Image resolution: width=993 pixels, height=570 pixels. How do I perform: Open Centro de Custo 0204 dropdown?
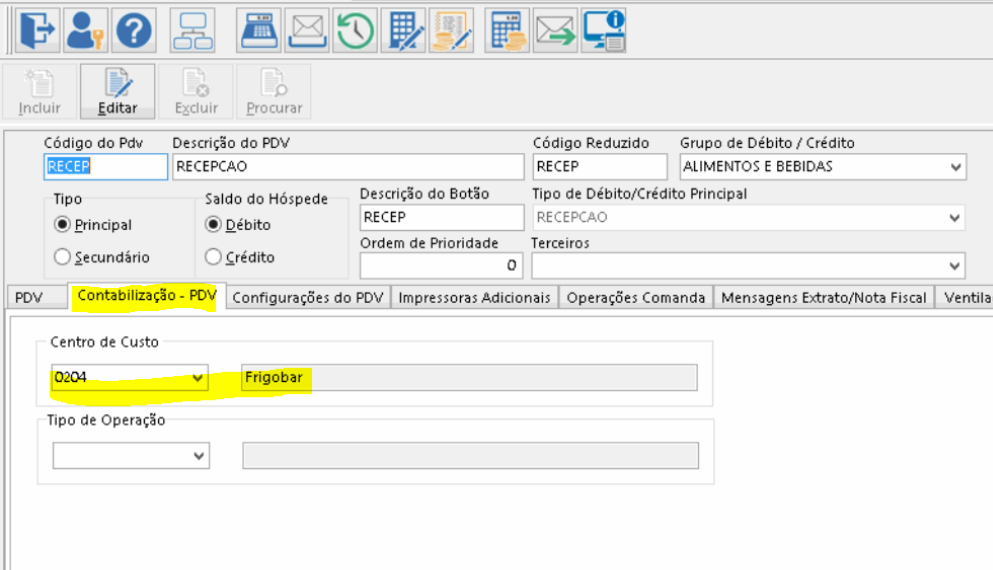[198, 378]
